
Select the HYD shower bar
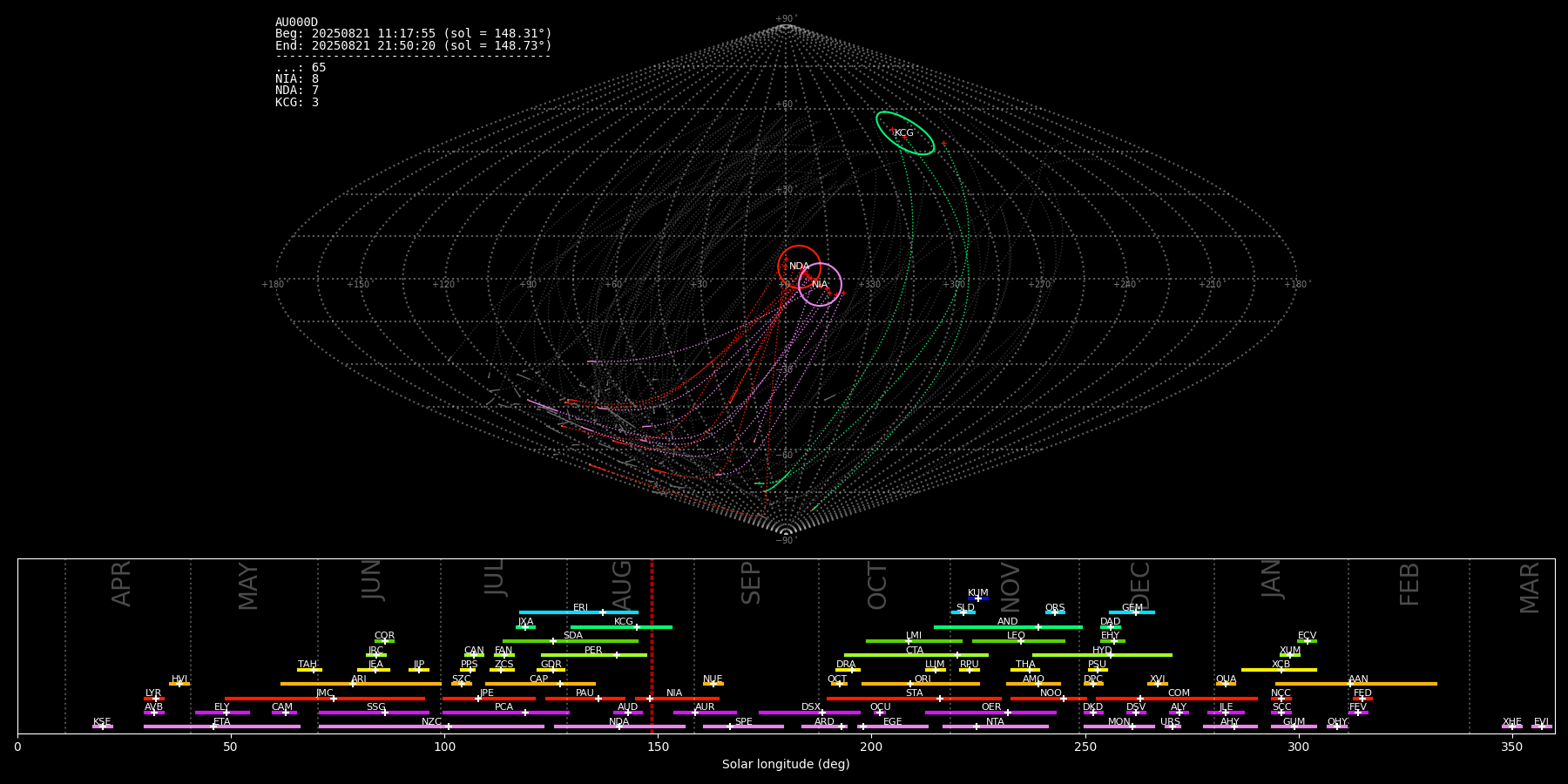point(1102,655)
